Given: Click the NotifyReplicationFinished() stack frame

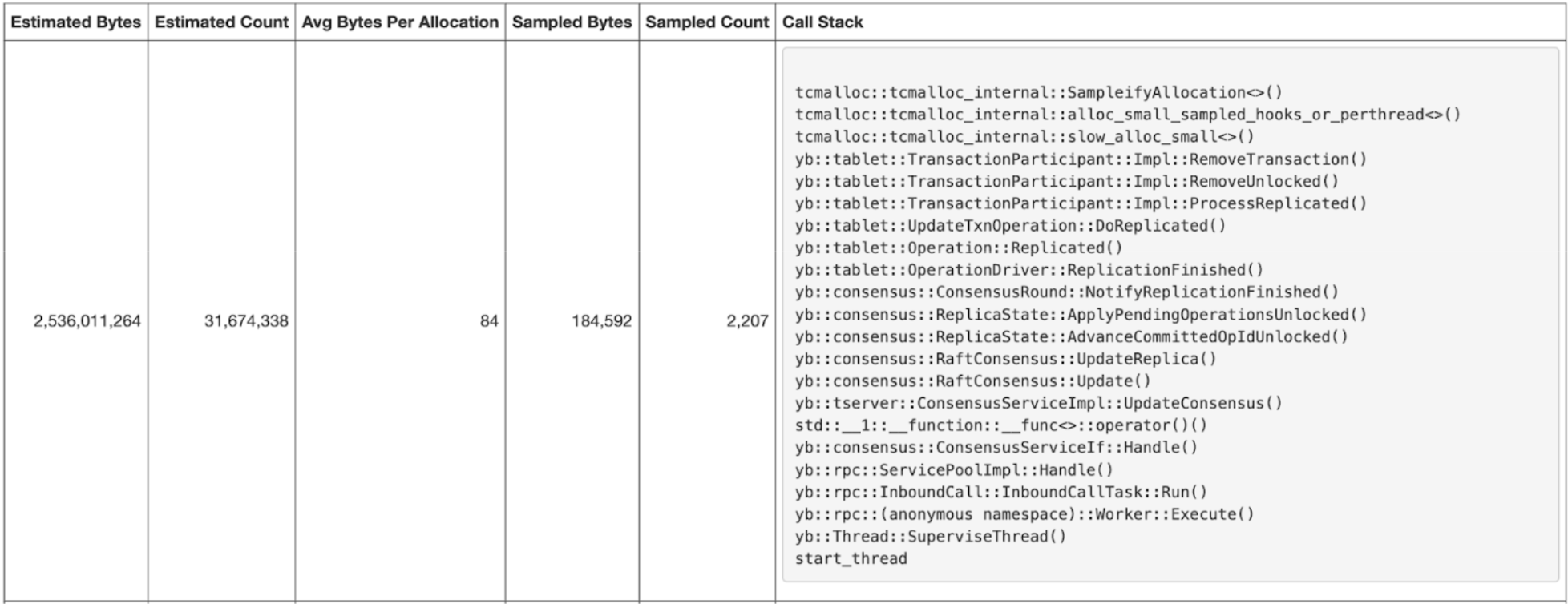Looking at the screenshot, I should point(1066,292).
